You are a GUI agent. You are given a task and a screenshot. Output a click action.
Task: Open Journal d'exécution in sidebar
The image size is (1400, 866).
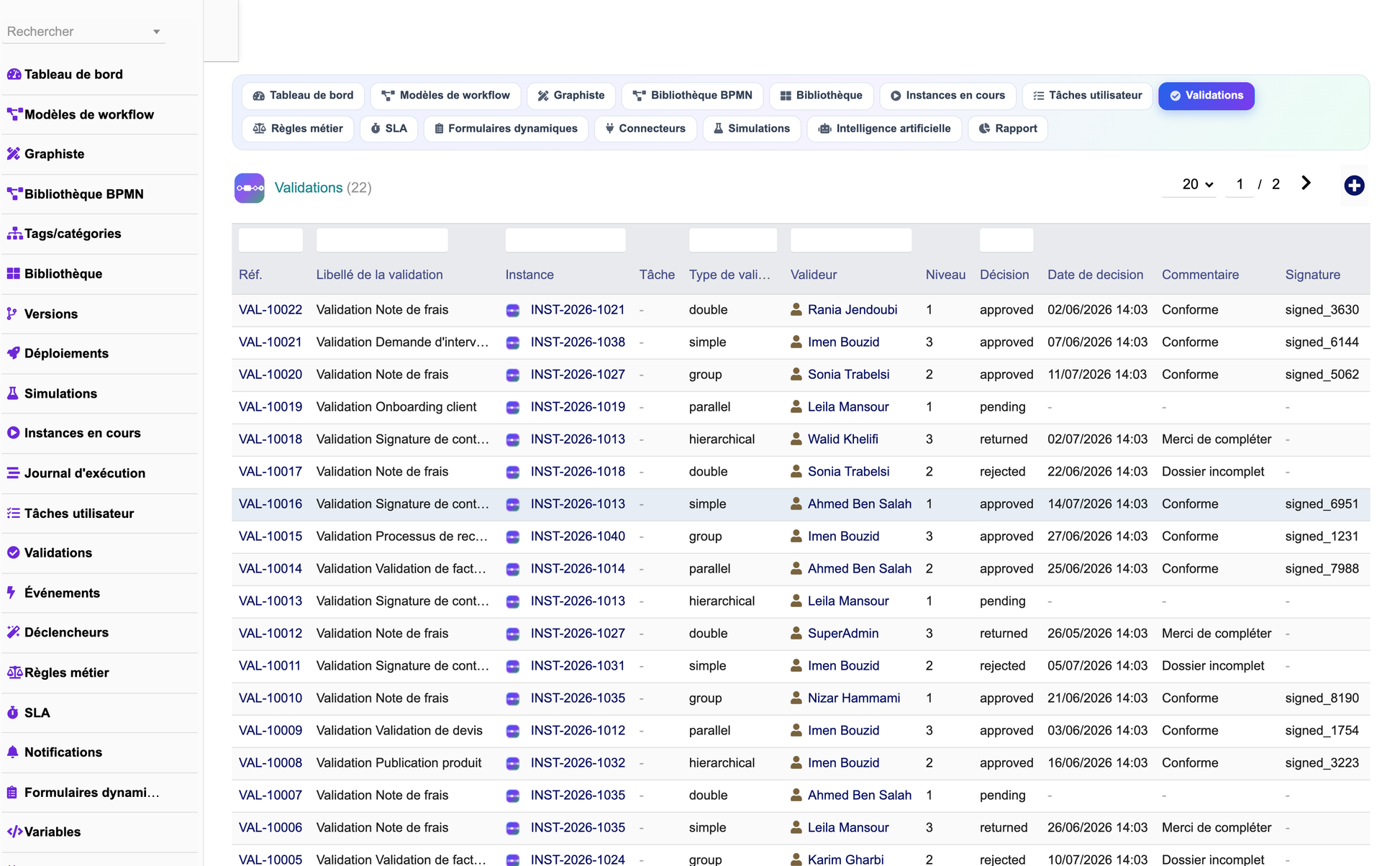point(76,473)
